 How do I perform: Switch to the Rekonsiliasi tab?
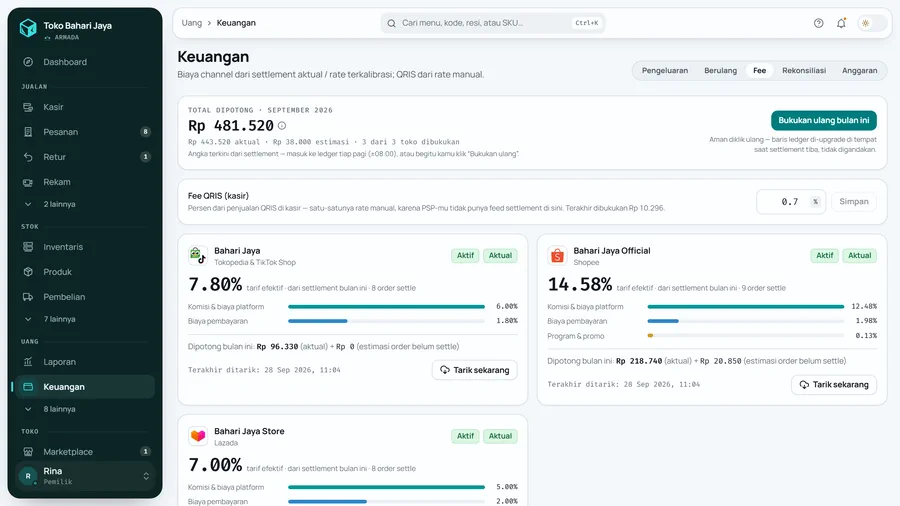804,71
